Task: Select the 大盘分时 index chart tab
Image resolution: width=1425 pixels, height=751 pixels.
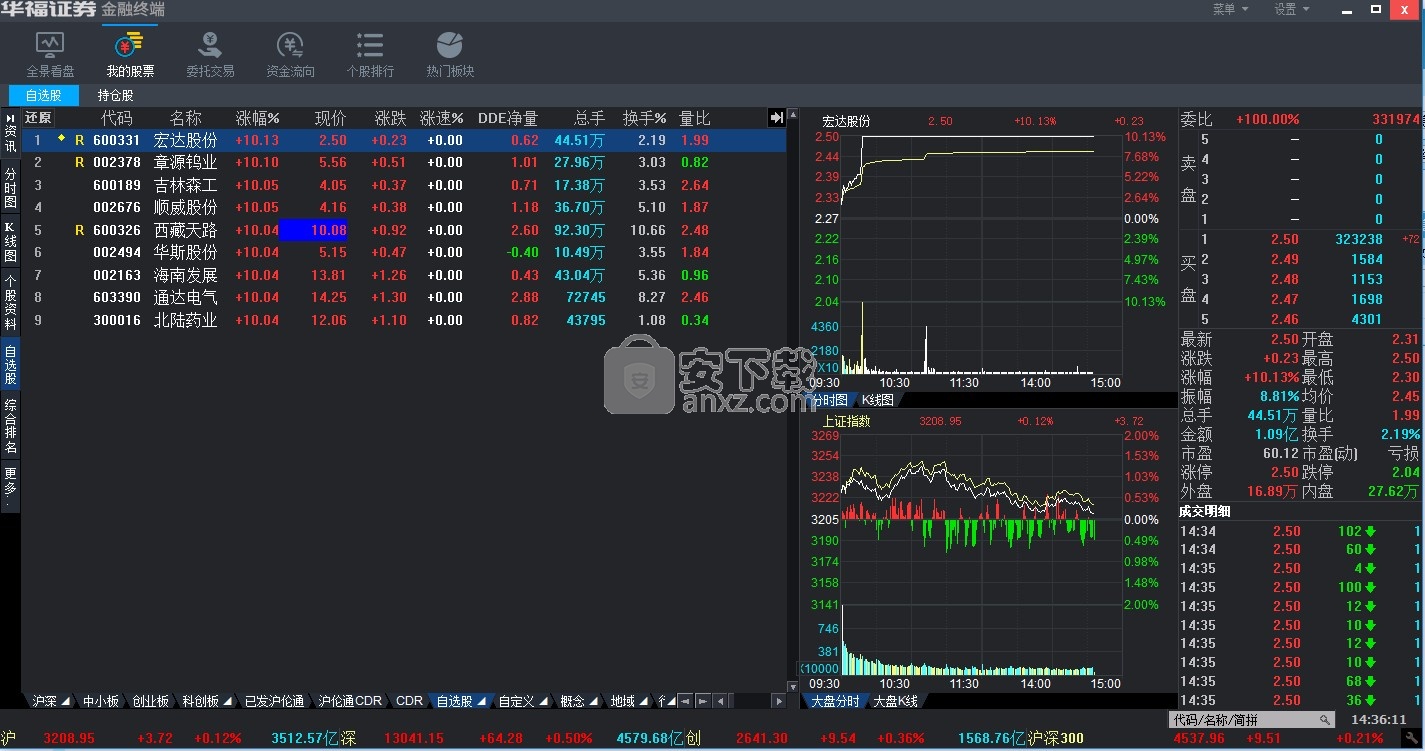Action: (834, 701)
